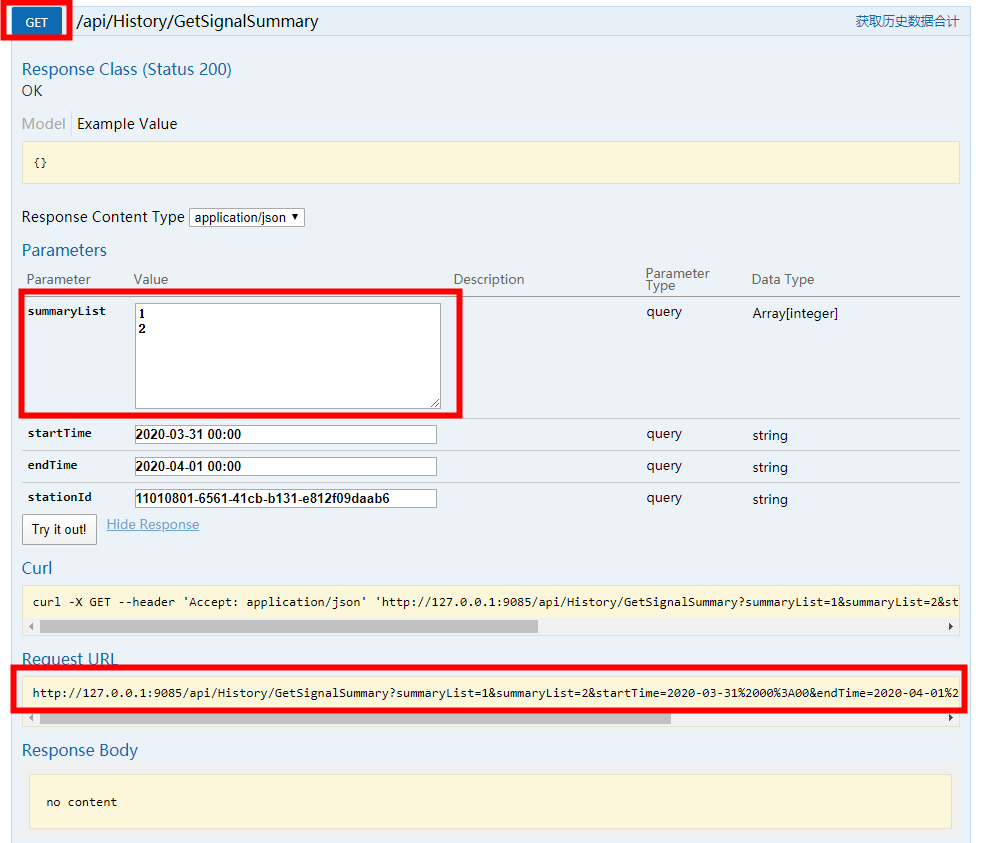Click the Hide Response link
Image resolution: width=981 pixels, height=843 pixels.
153,524
